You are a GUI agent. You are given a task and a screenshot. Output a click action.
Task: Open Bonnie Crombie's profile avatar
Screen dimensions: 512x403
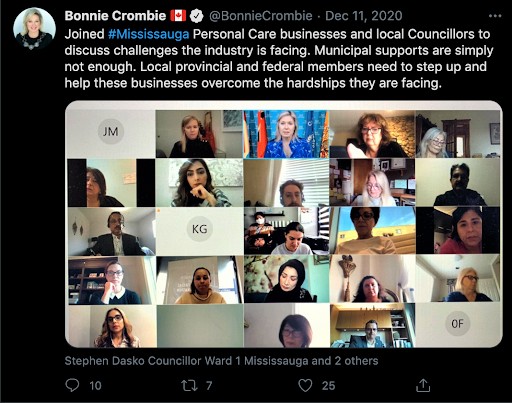coord(34,29)
